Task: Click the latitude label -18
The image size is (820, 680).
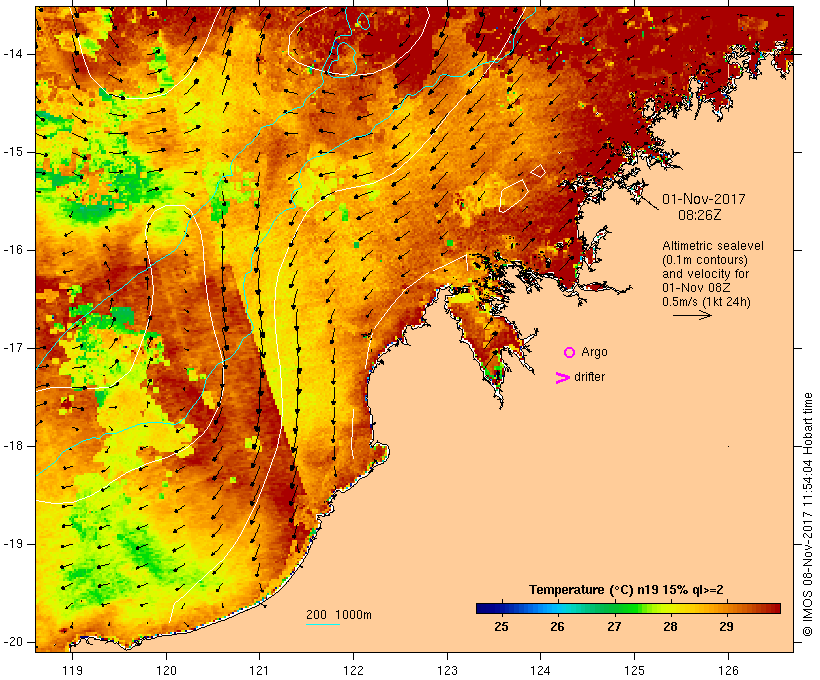Action: click(13, 446)
